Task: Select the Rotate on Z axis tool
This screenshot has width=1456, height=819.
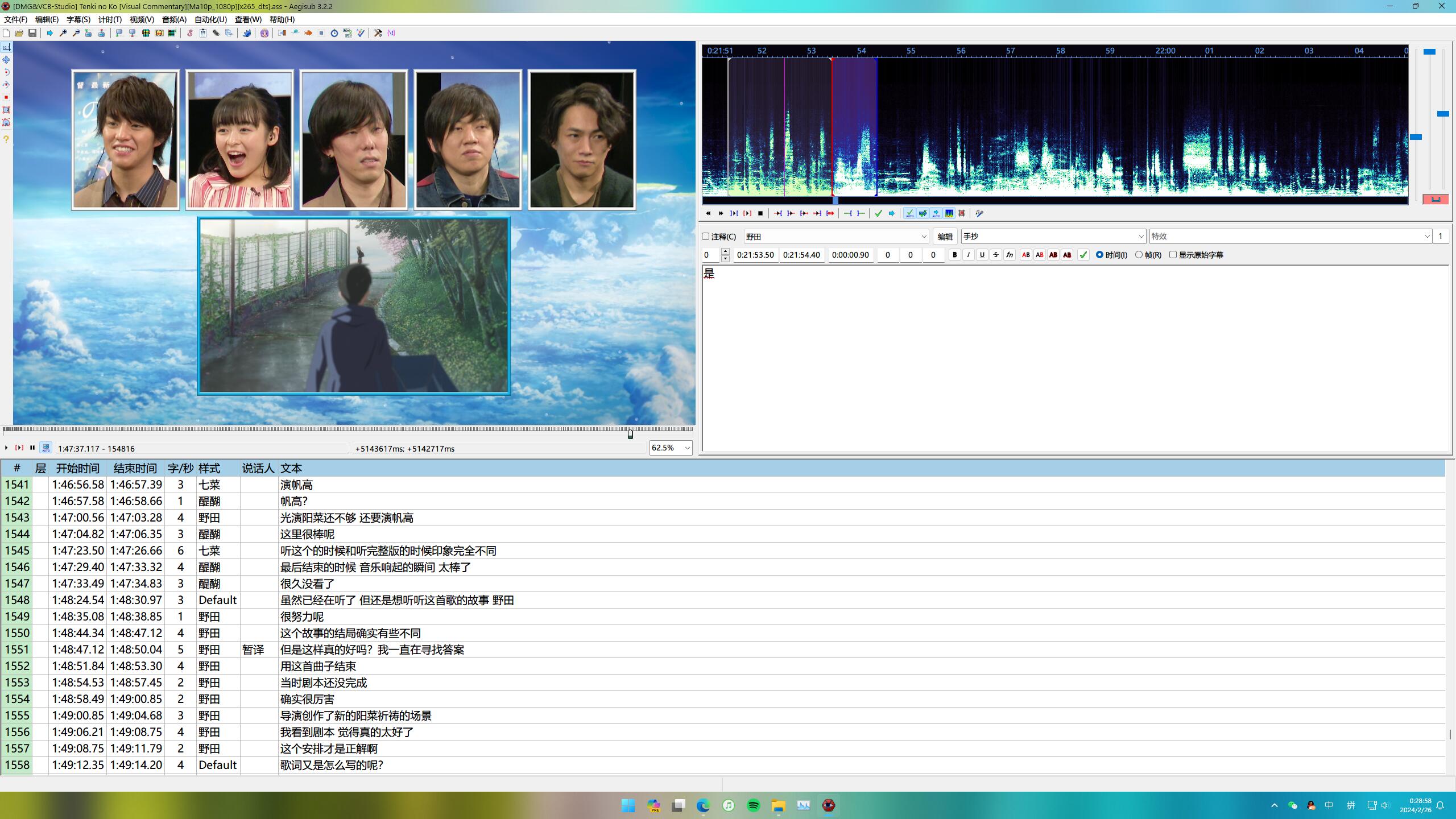Action: pyautogui.click(x=6, y=72)
